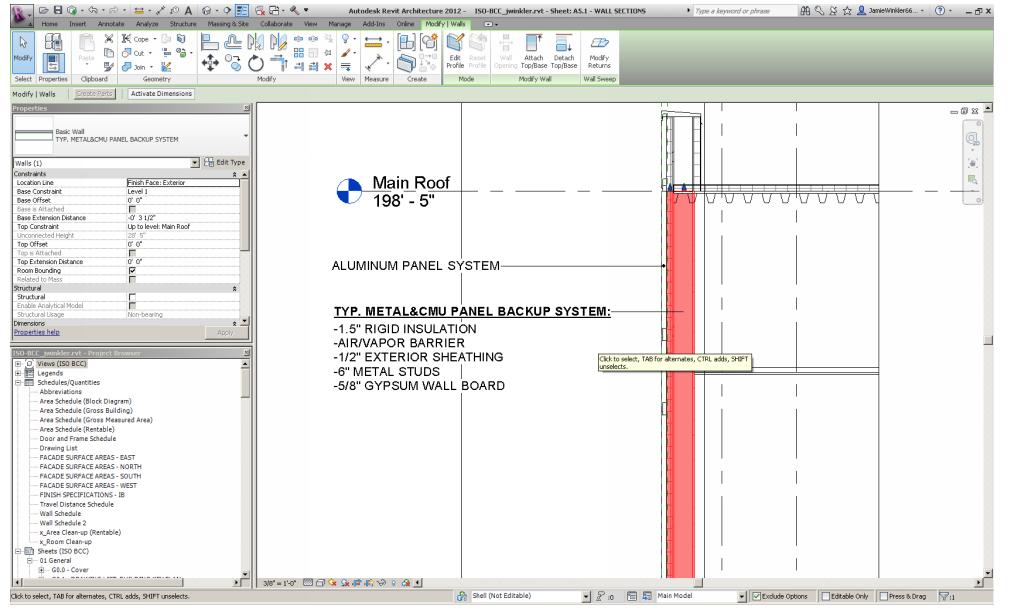Viewport: 1009px width, 614px height.
Task: Click the Save icon in quick access toolbar
Action: click(x=58, y=10)
